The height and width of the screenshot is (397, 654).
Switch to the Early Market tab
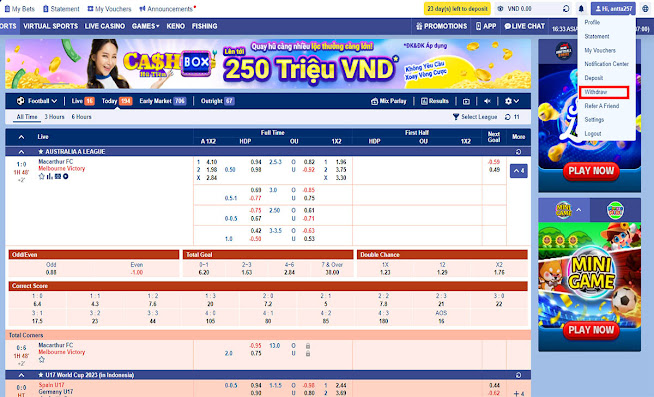point(163,101)
